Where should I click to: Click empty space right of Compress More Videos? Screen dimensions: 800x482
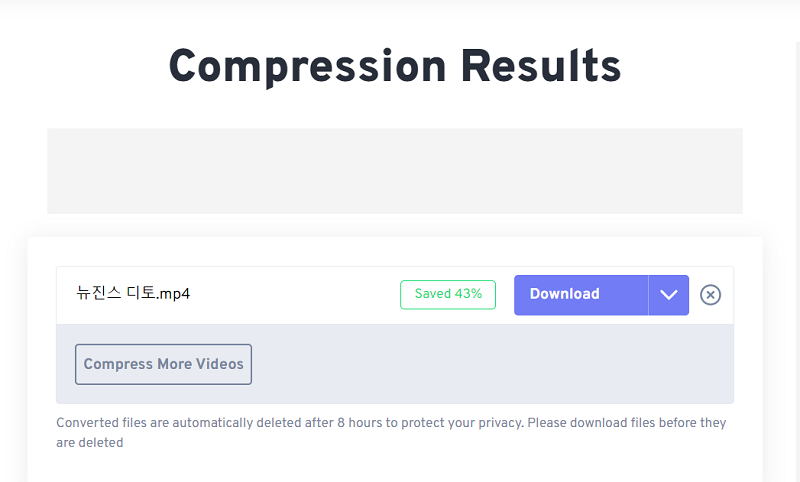490,364
